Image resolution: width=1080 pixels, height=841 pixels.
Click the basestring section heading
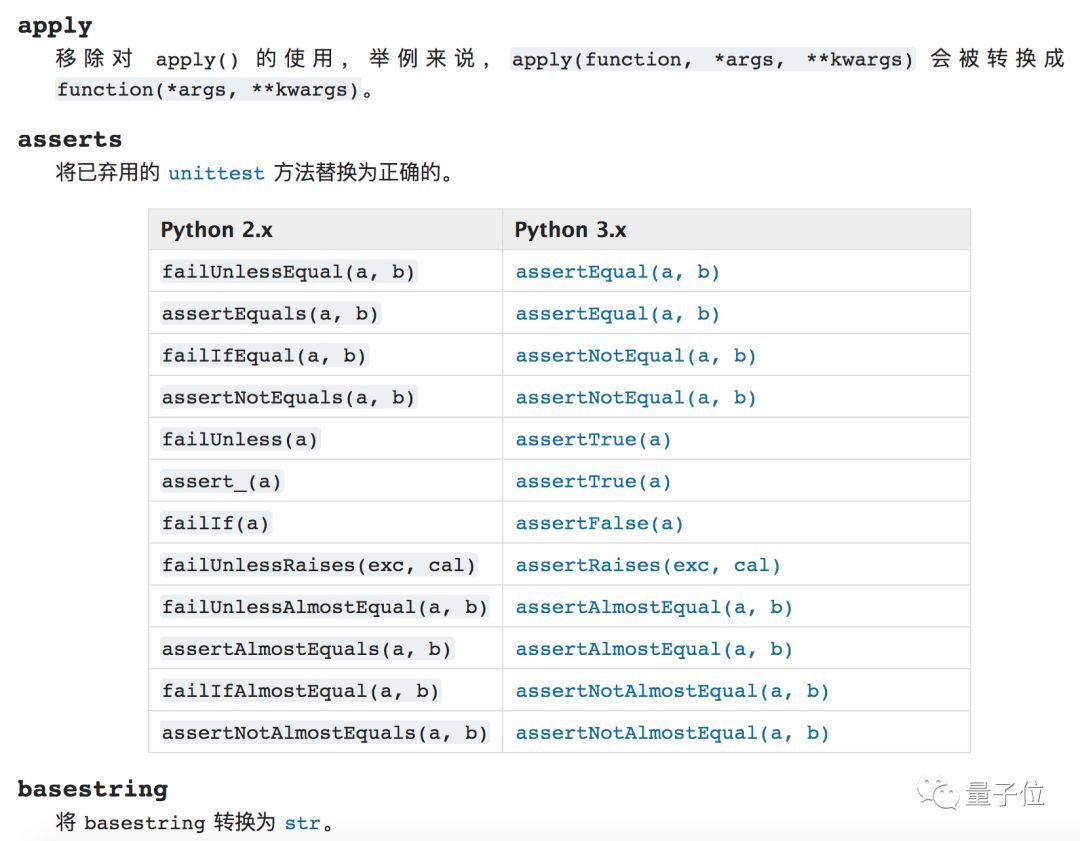click(92, 789)
